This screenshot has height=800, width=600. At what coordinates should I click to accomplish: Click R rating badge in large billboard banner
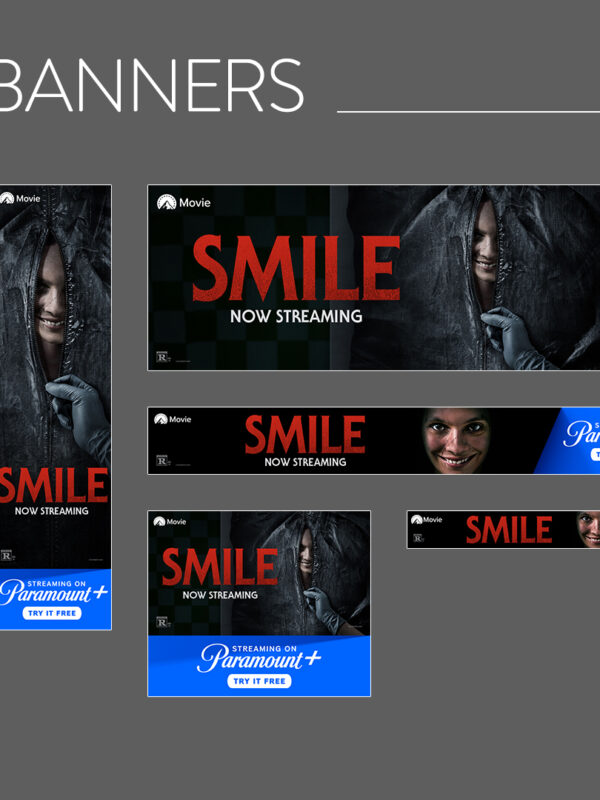pos(162,357)
